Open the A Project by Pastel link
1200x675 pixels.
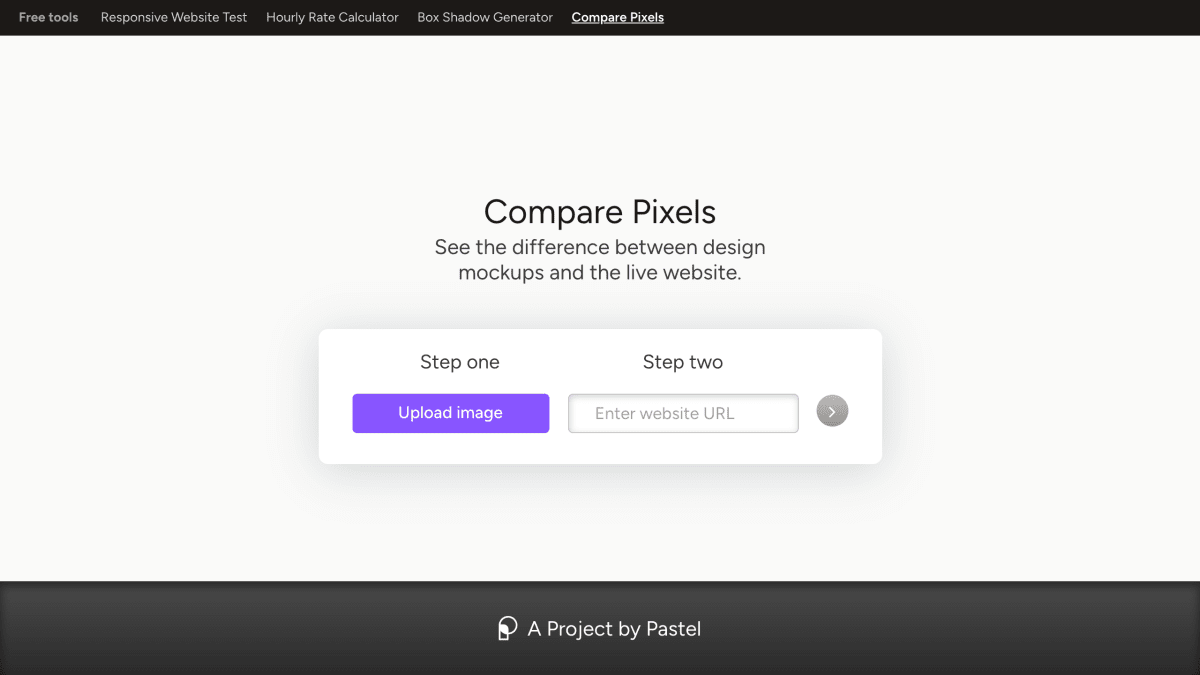600,629
